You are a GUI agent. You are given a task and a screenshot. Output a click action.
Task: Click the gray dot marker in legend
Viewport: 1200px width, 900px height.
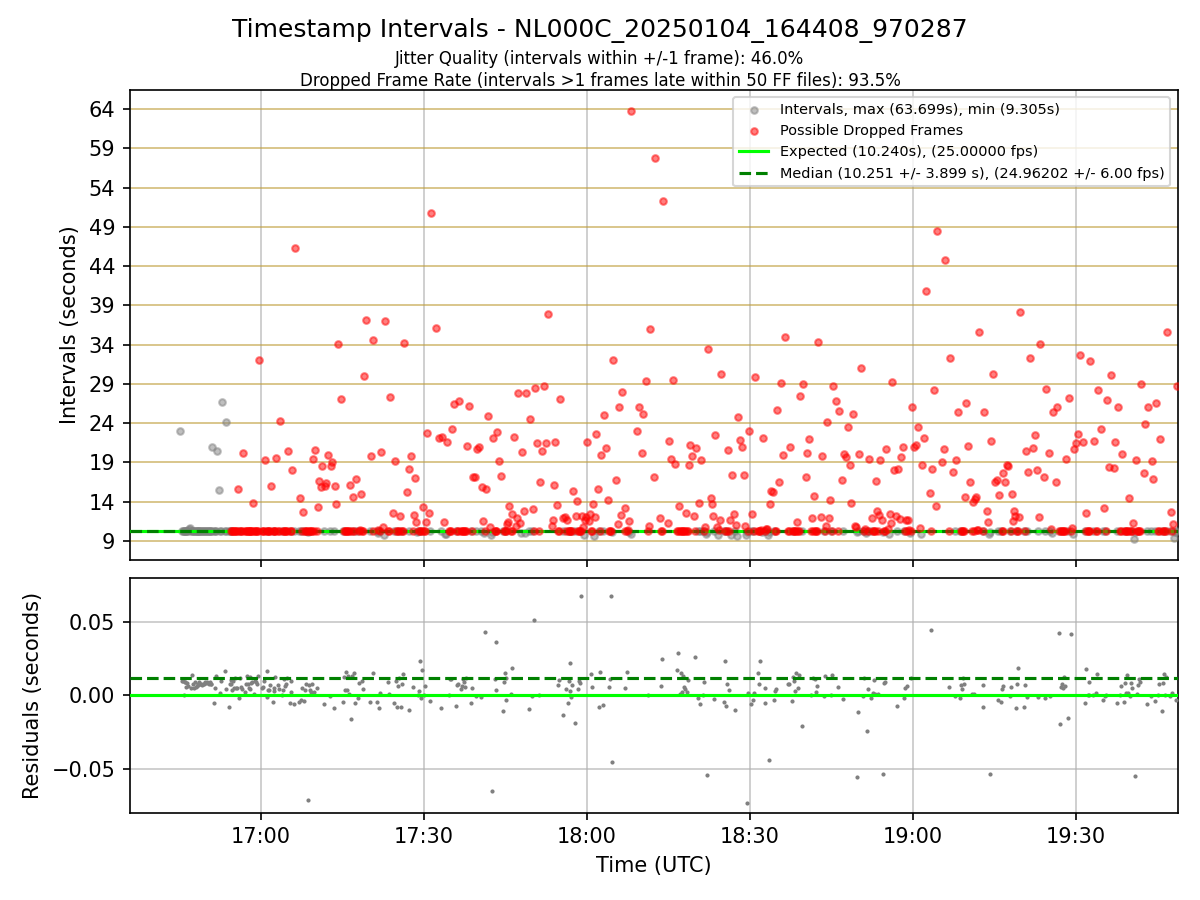pyautogui.click(x=755, y=110)
